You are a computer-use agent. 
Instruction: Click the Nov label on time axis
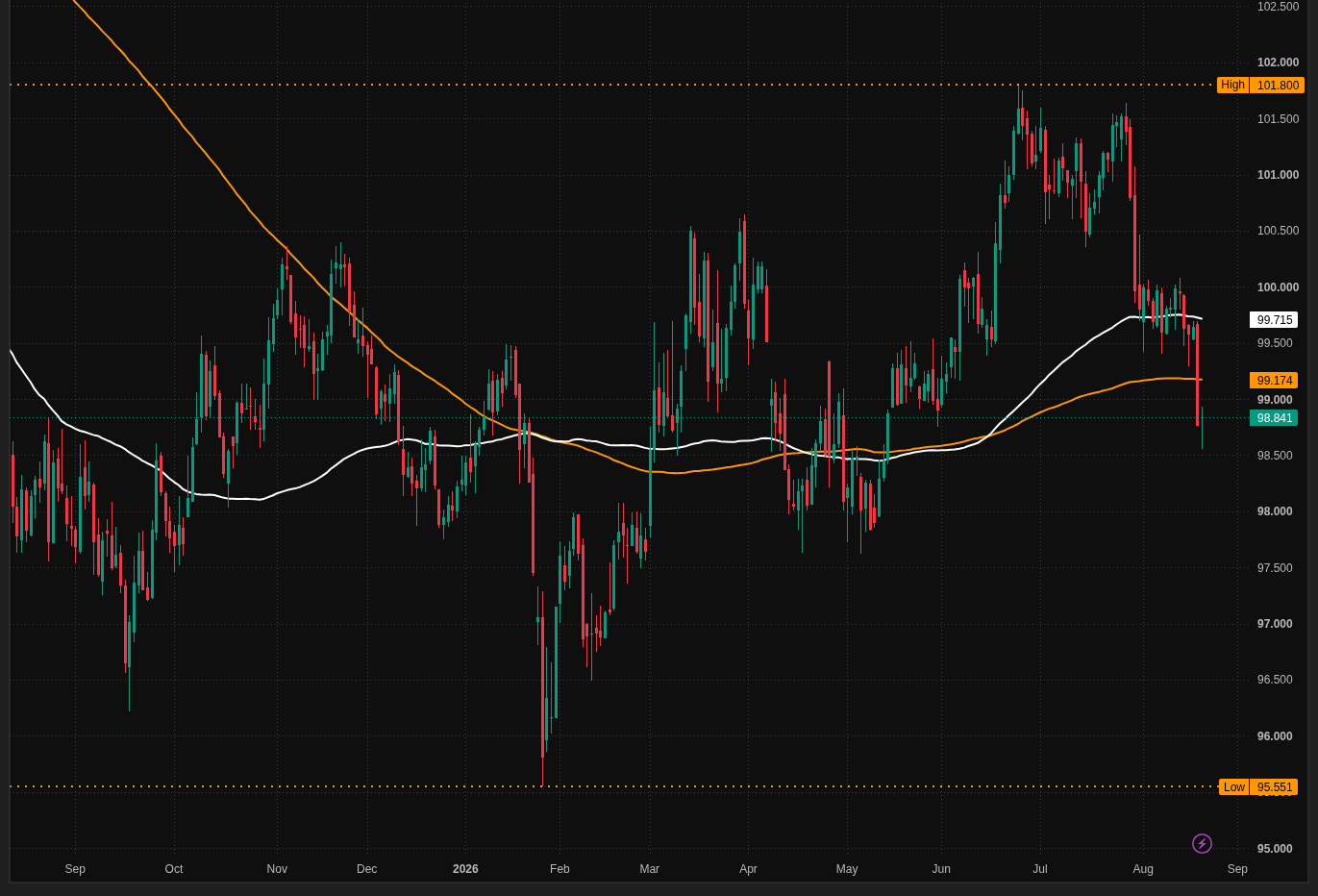tap(277, 869)
